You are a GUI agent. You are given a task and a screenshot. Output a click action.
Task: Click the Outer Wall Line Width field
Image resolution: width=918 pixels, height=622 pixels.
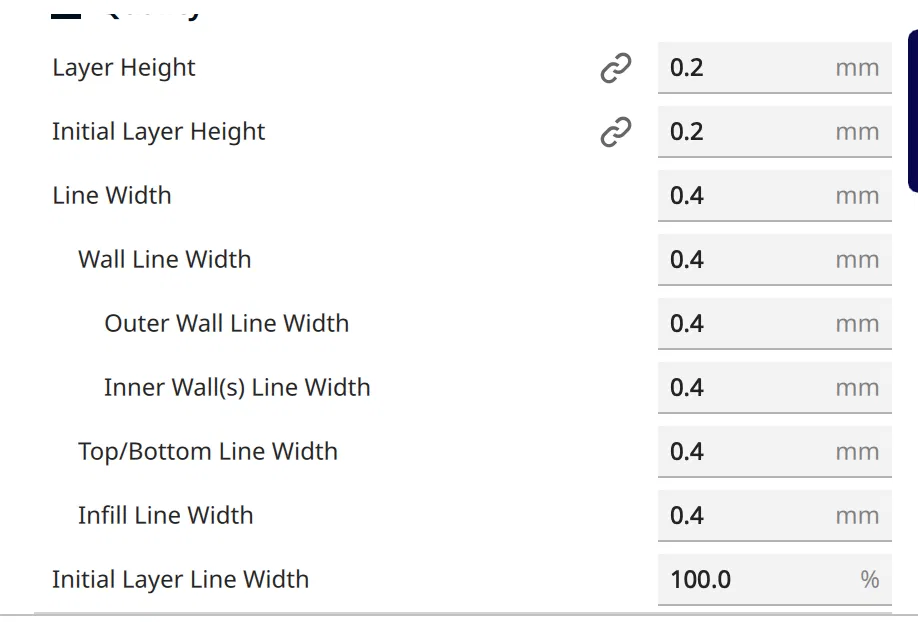[750, 324]
